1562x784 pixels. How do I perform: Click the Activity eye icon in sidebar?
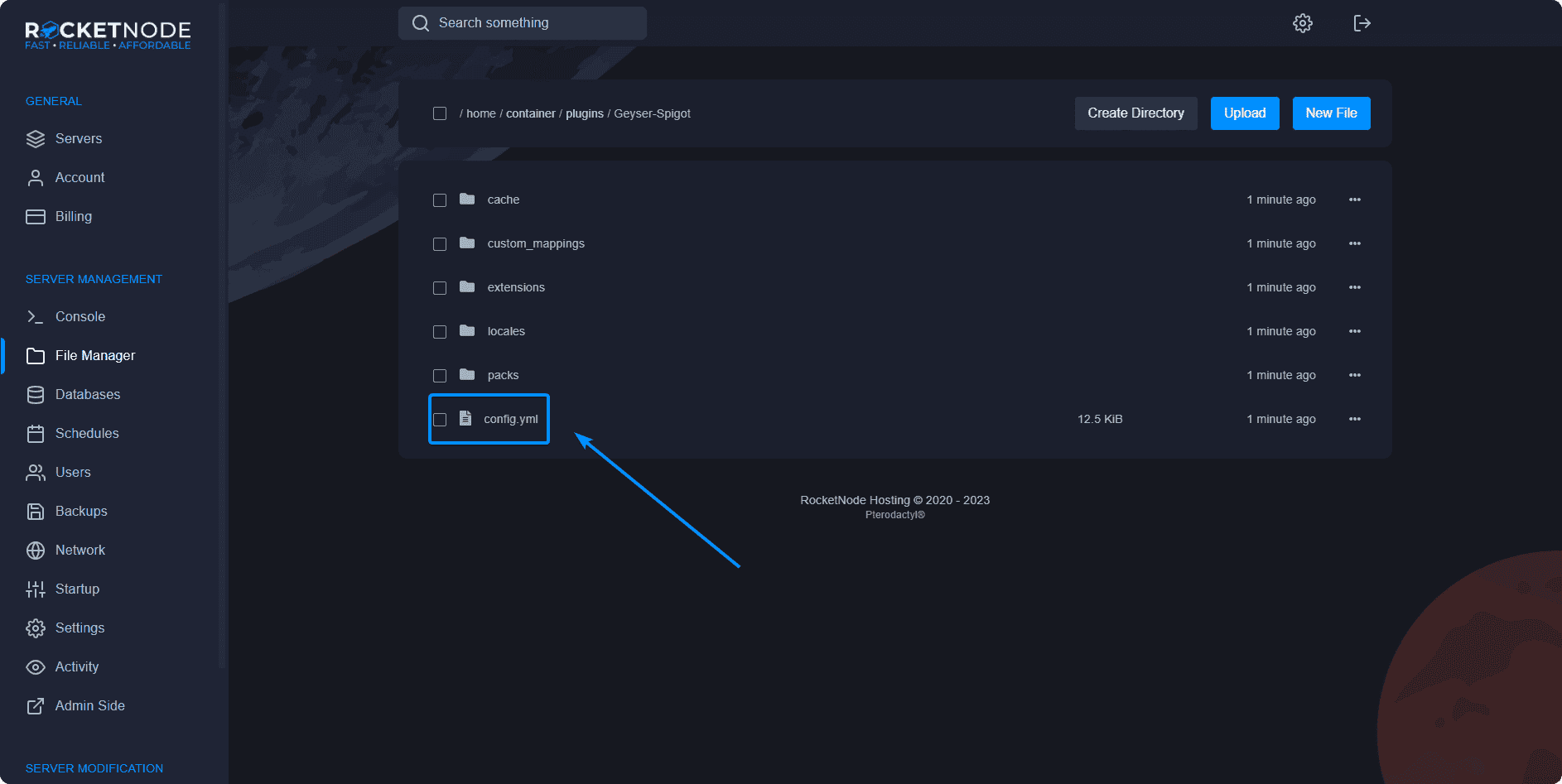click(x=35, y=667)
